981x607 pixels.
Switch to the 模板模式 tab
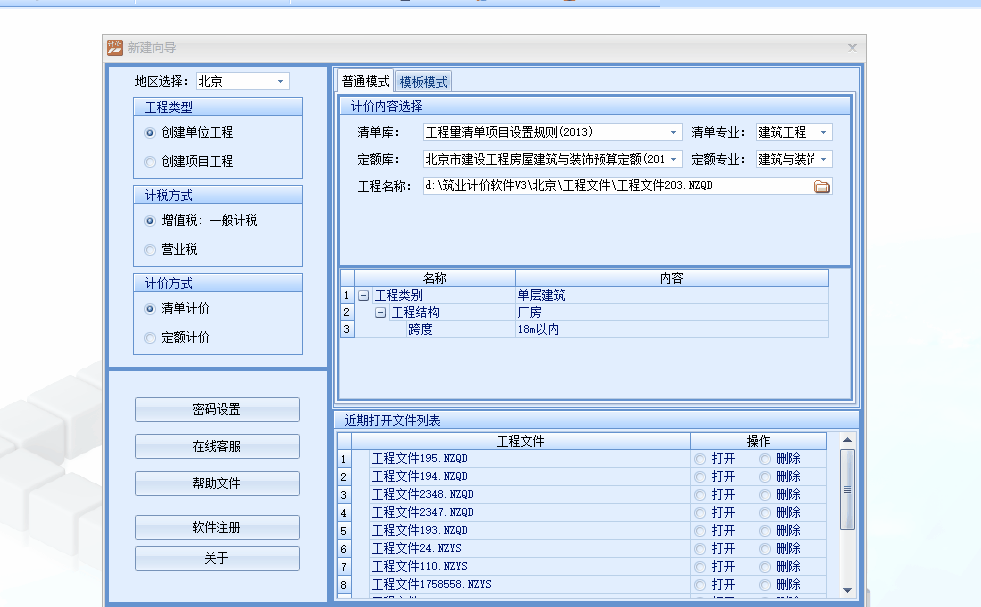424,82
